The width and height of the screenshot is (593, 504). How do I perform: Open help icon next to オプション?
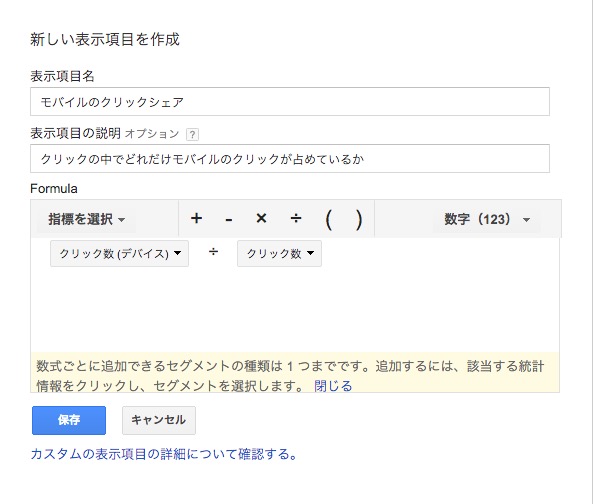[192, 134]
